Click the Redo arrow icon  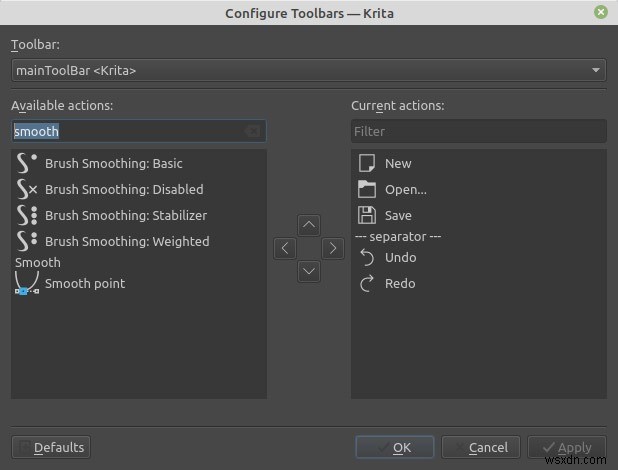(x=367, y=283)
